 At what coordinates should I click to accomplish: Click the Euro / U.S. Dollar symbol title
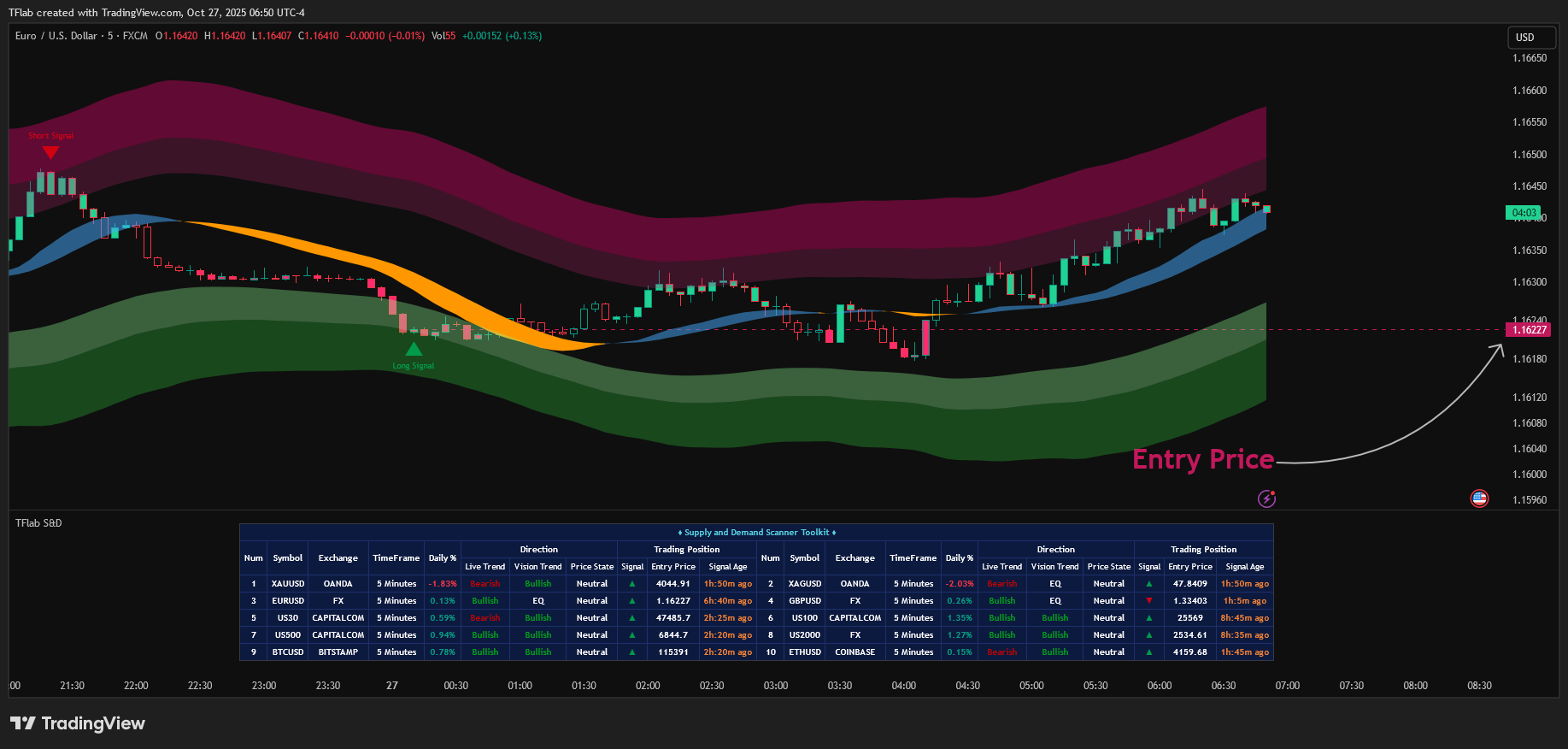[x=56, y=36]
